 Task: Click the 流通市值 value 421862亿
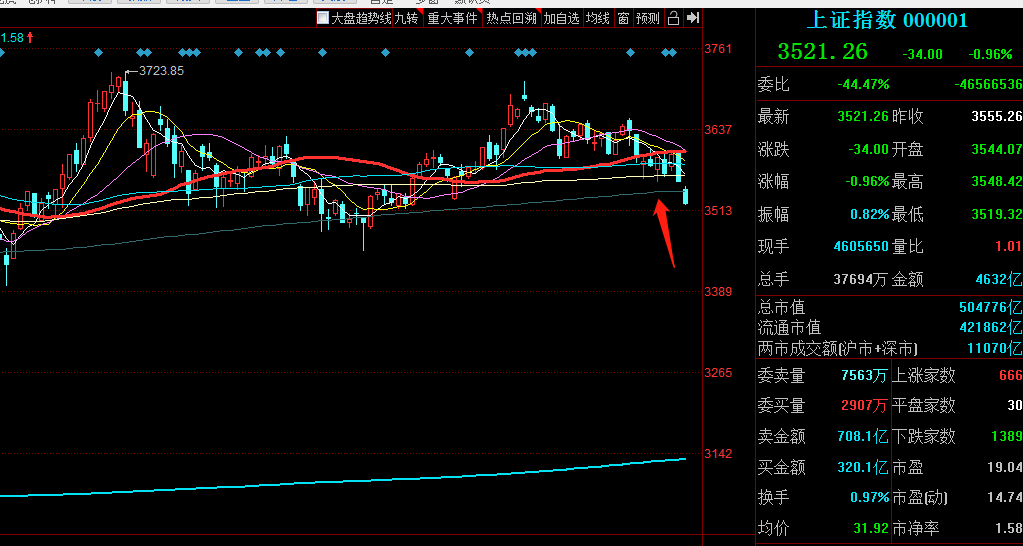[x=990, y=327]
